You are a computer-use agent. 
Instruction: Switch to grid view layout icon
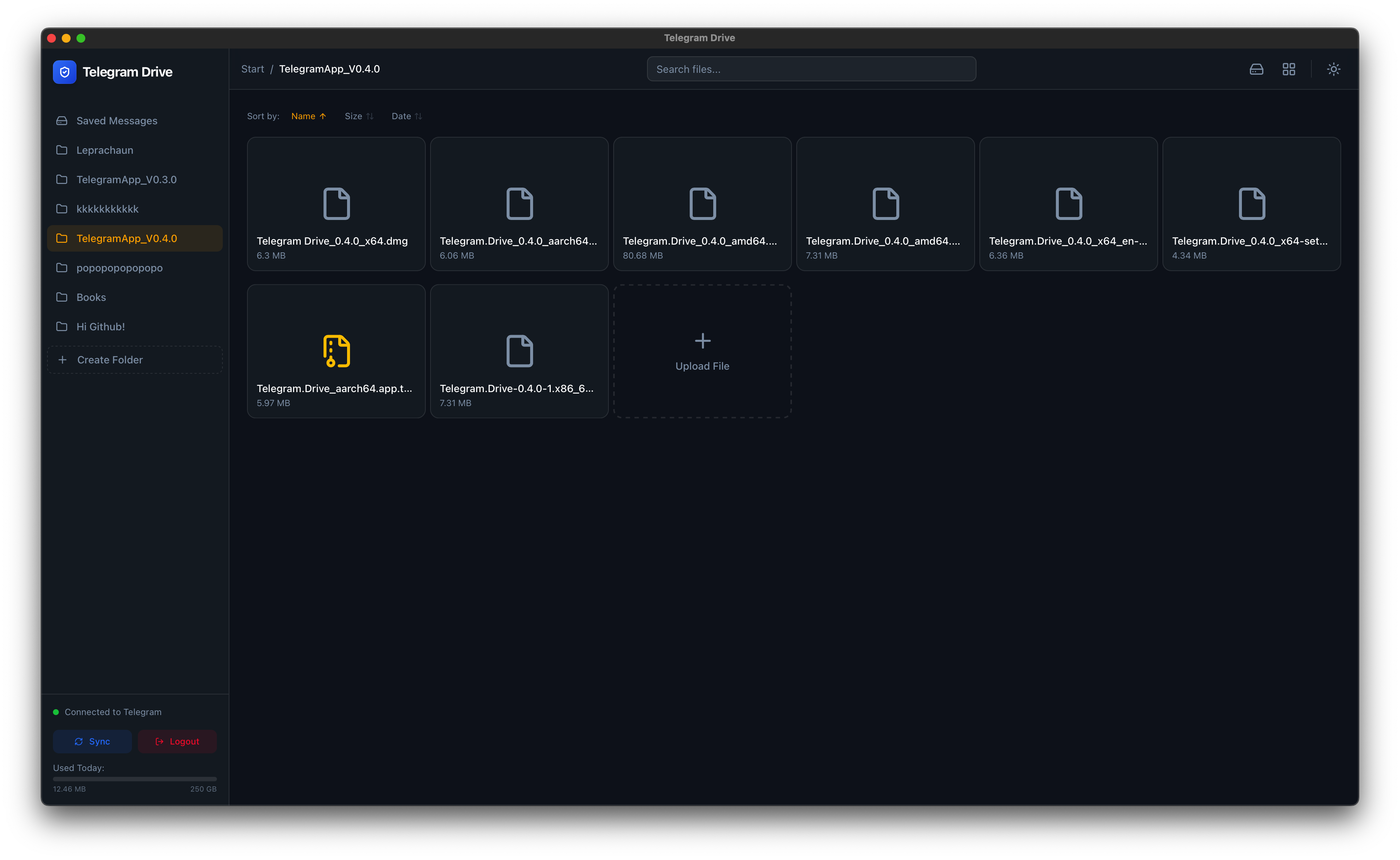coord(1289,69)
